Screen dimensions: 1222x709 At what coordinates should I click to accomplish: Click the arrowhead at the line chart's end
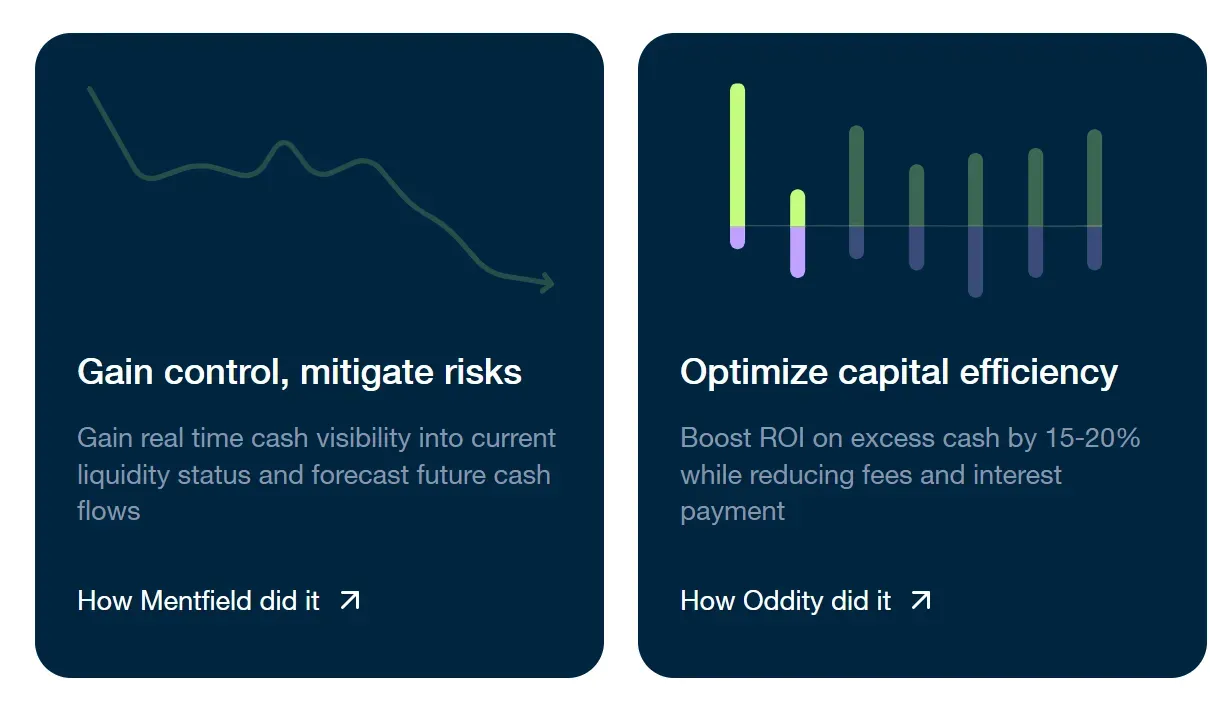pos(545,283)
